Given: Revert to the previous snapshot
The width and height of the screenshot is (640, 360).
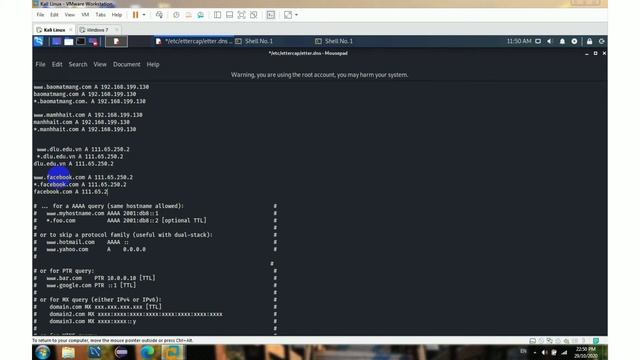Looking at the screenshot, I should 188,15.
